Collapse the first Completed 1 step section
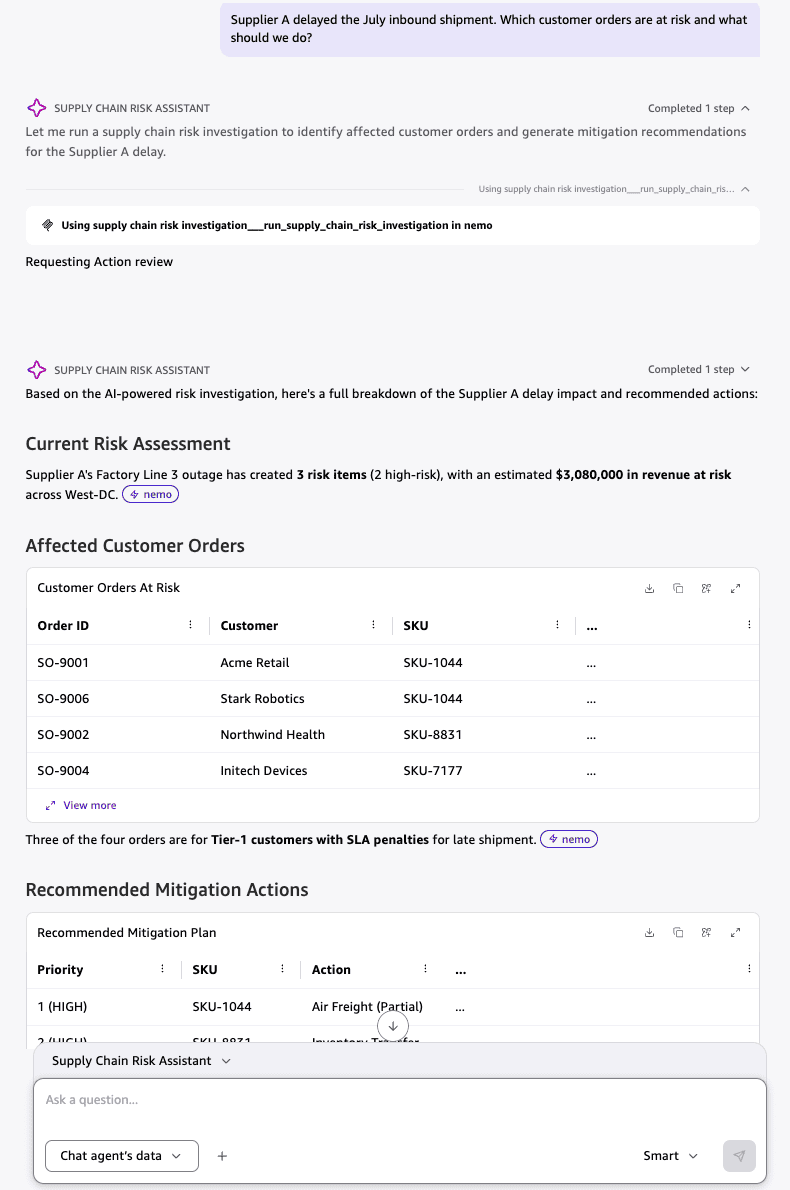This screenshot has height=1190, width=790. tap(699, 109)
